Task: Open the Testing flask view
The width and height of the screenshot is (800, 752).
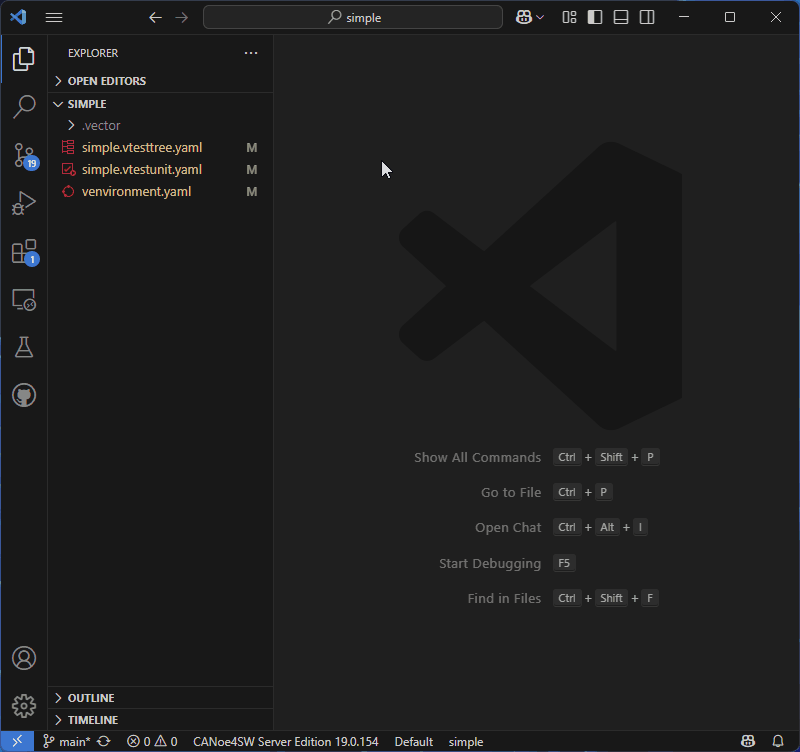Action: [23, 347]
